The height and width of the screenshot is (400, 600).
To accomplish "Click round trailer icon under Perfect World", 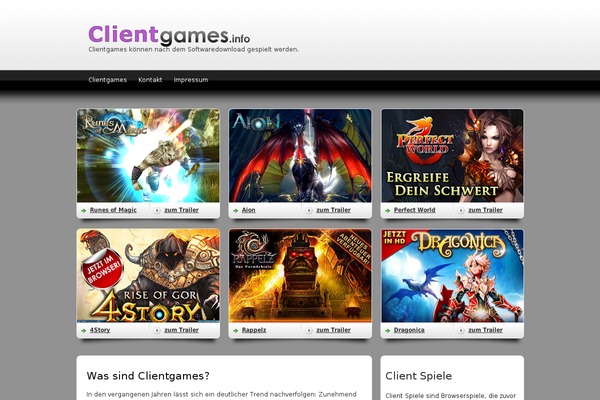I will (461, 211).
